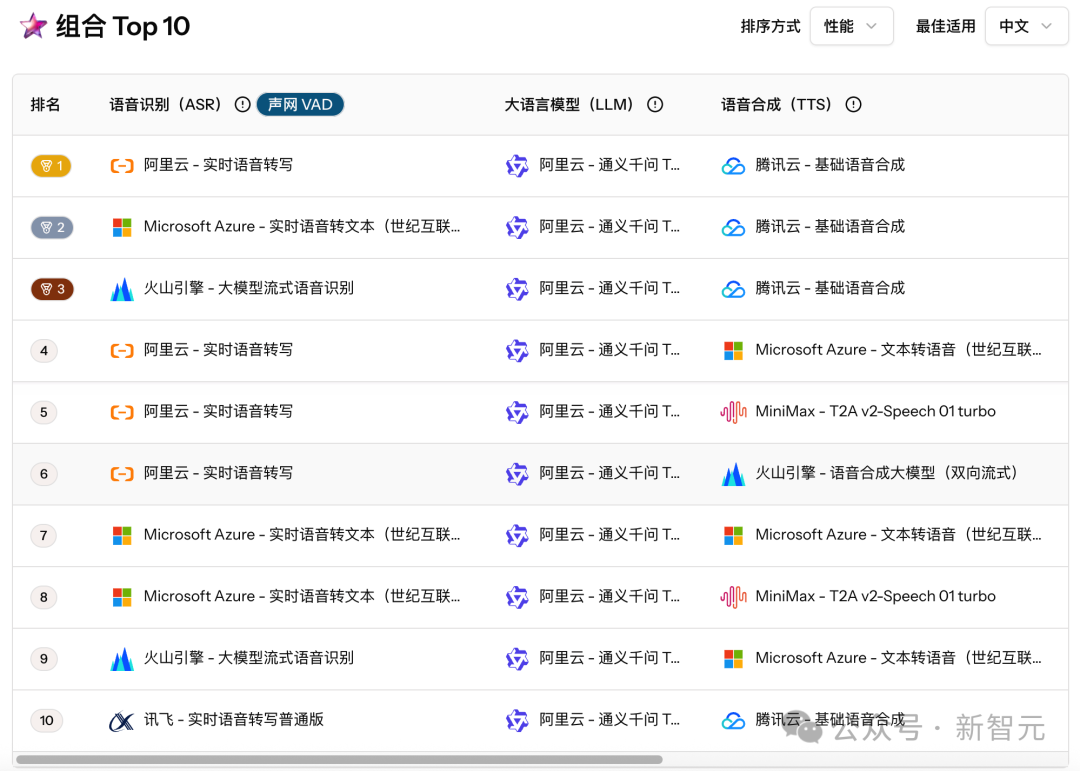
Task: Click the Alibaba Cloud ASR icon in row 1
Action: point(122,165)
